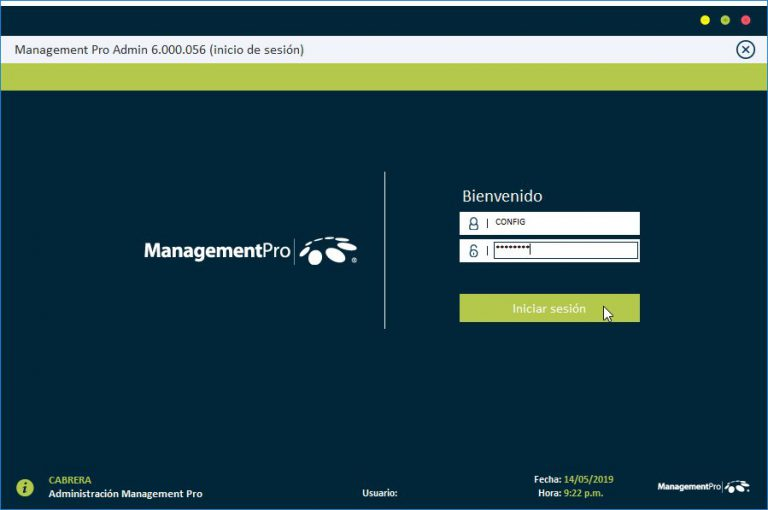Click the green window control dot
This screenshot has width=768, height=510.
(725, 20)
